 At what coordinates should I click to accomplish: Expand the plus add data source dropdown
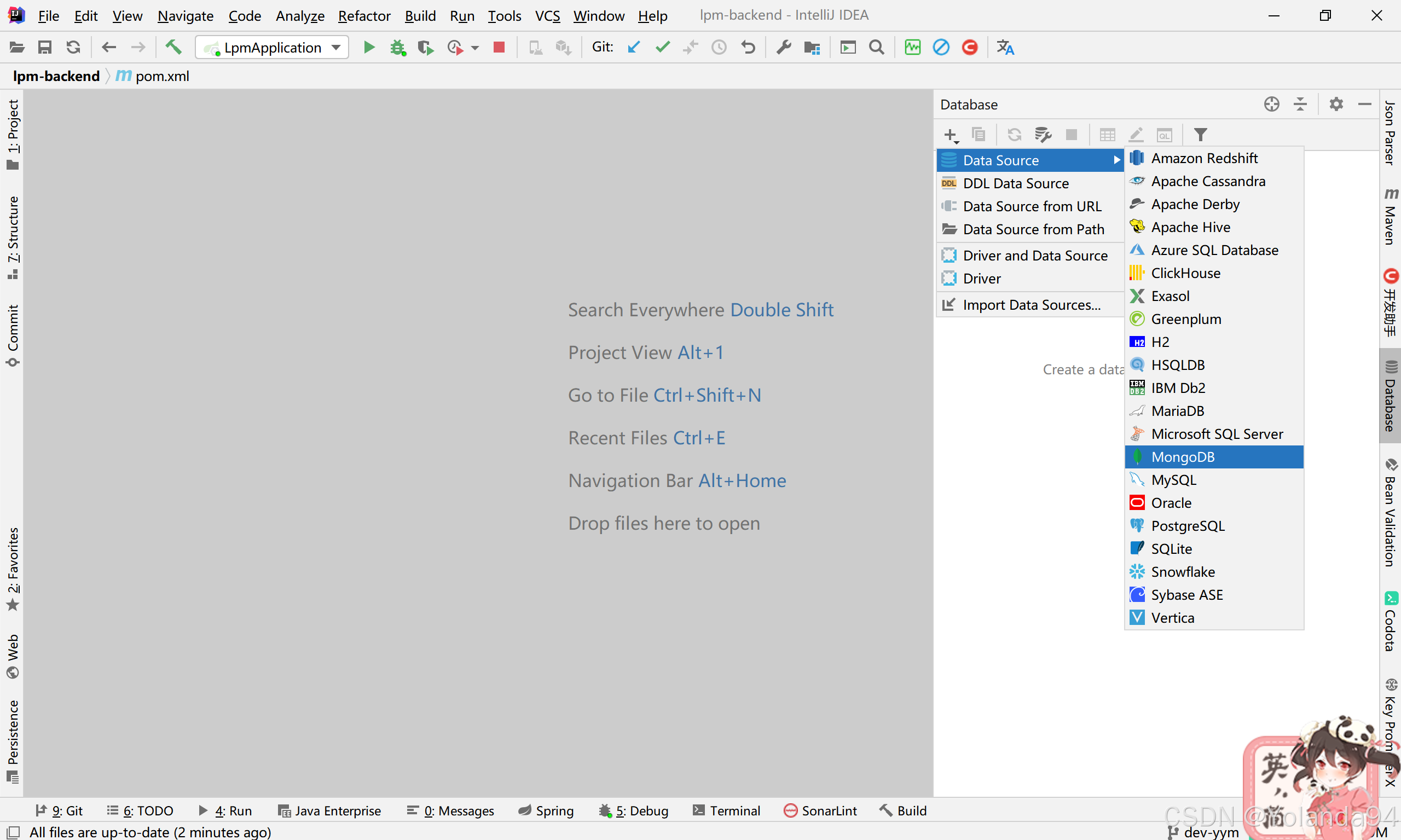click(x=951, y=135)
